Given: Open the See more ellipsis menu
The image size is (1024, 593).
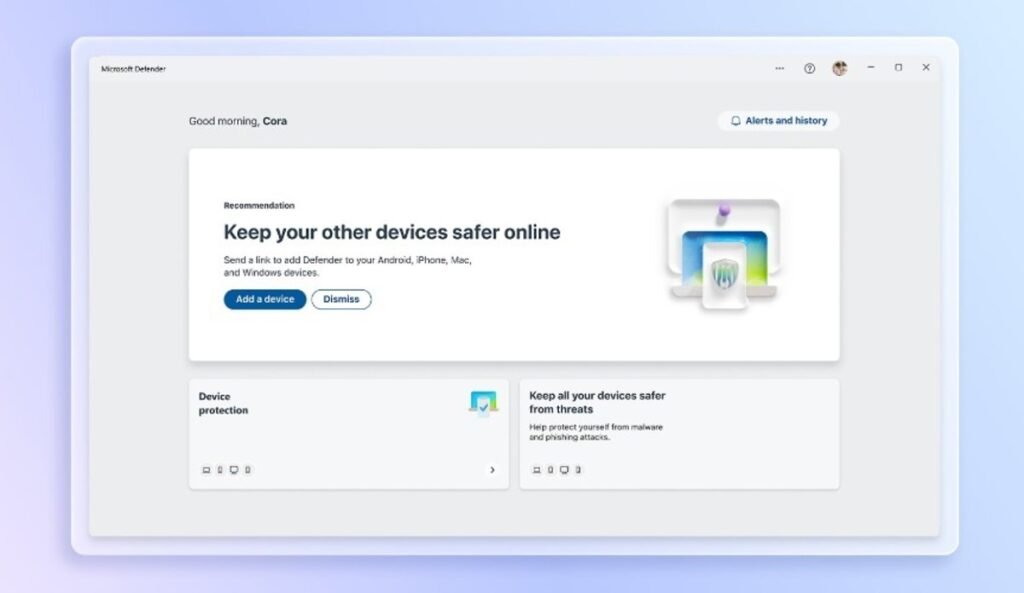Looking at the screenshot, I should [779, 68].
